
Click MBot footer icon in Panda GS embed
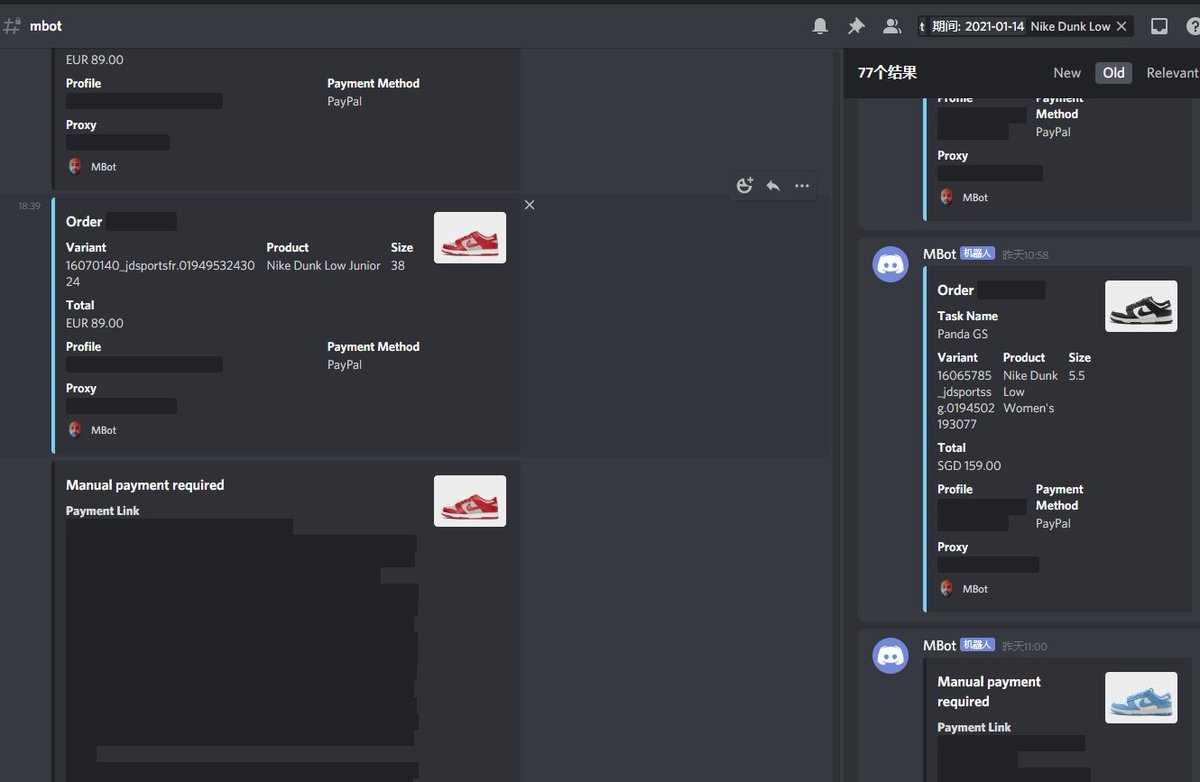coord(946,589)
